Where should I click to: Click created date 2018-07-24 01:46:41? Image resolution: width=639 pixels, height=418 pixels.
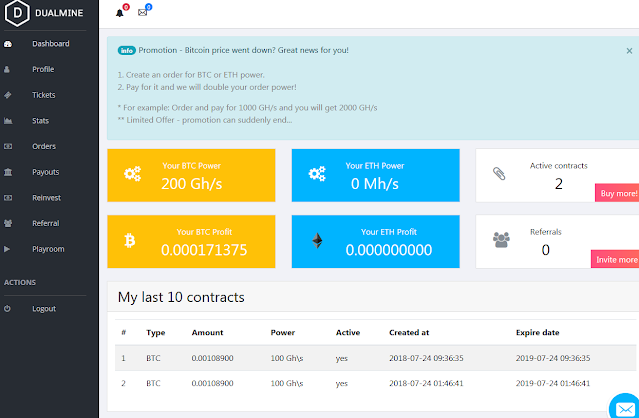(426, 383)
